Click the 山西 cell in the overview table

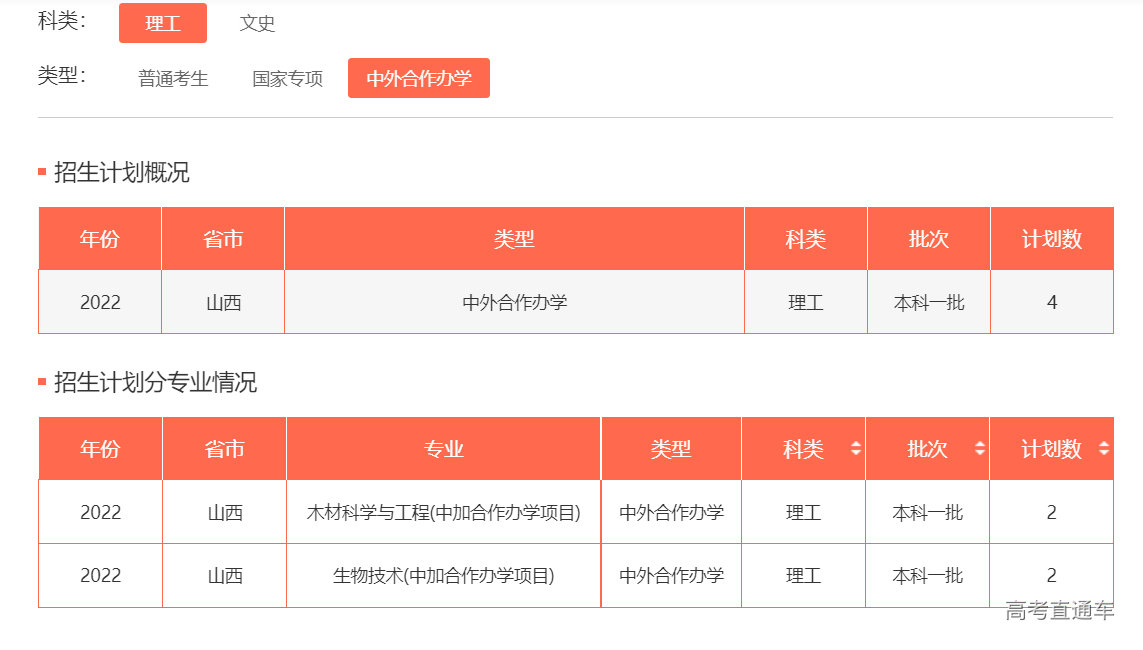223,302
